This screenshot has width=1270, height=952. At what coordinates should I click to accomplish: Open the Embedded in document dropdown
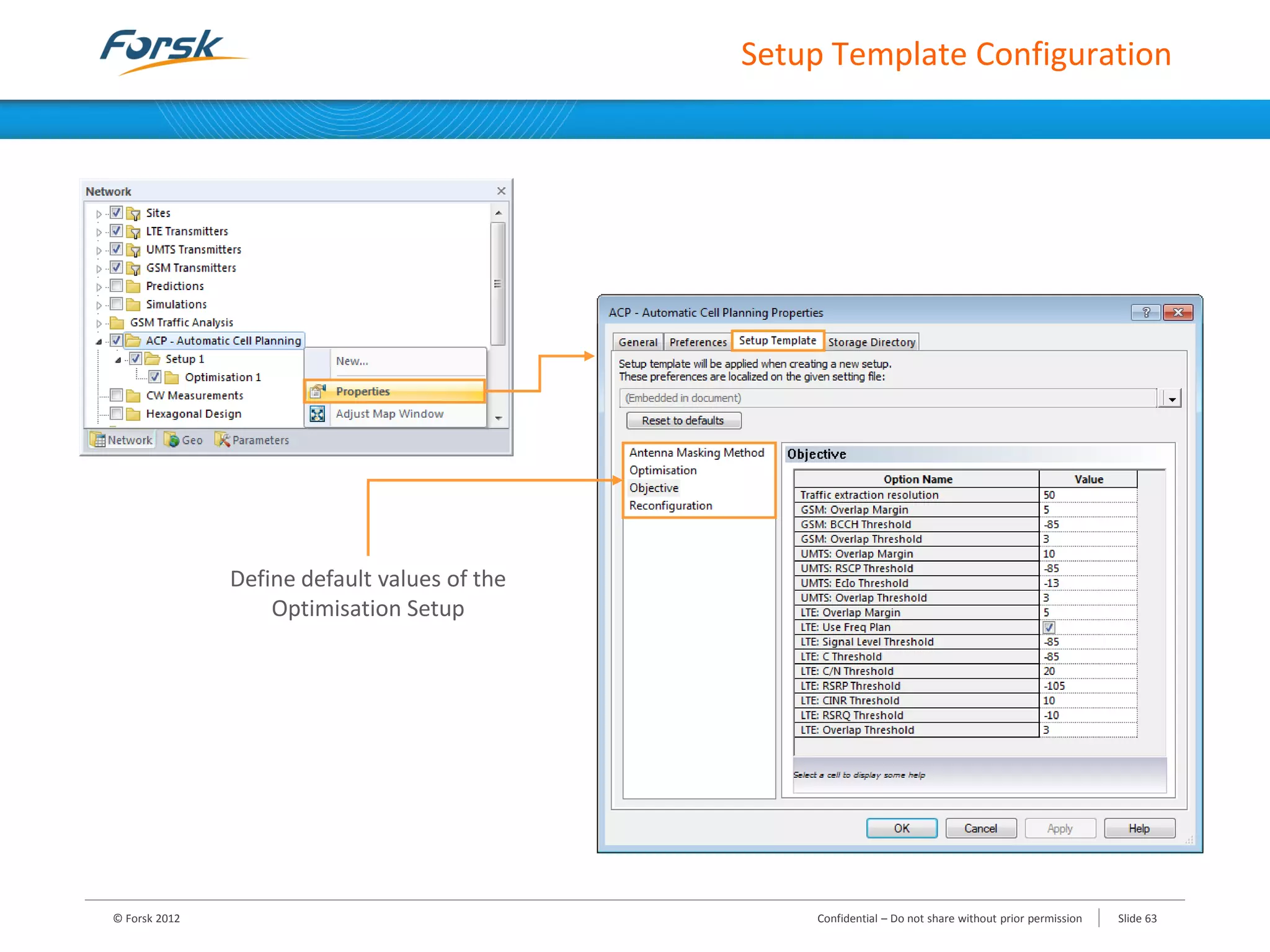point(1171,399)
